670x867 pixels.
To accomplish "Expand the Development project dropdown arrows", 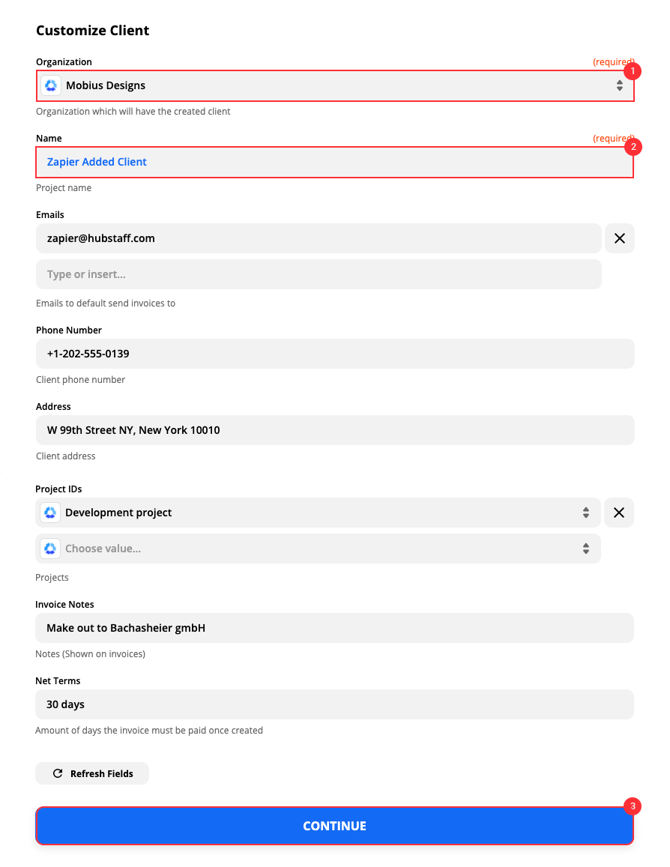I will tap(586, 512).
